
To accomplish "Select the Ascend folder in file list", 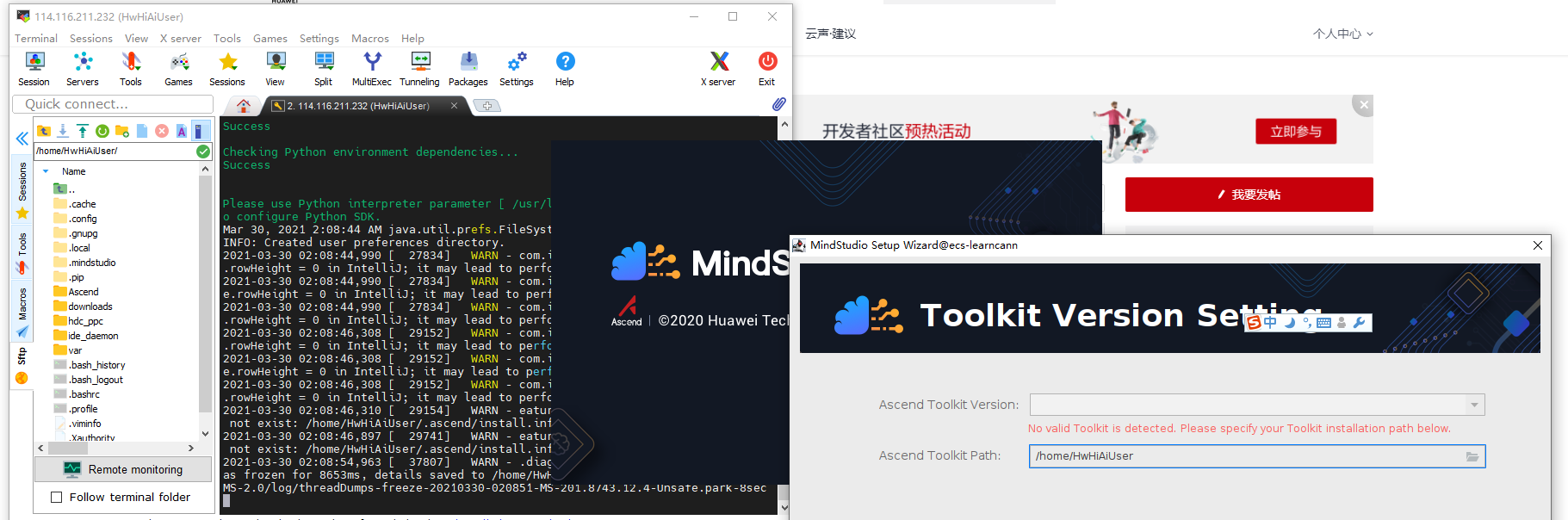I will [x=76, y=292].
